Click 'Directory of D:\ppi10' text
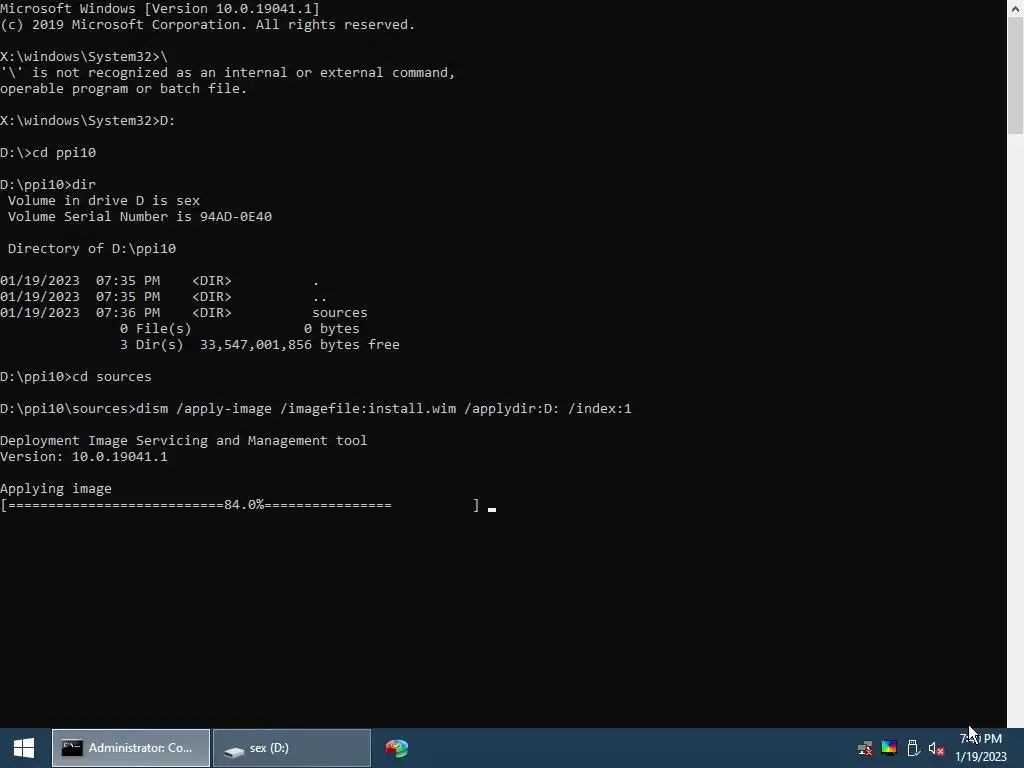1024x768 pixels. pyautogui.click(x=91, y=248)
